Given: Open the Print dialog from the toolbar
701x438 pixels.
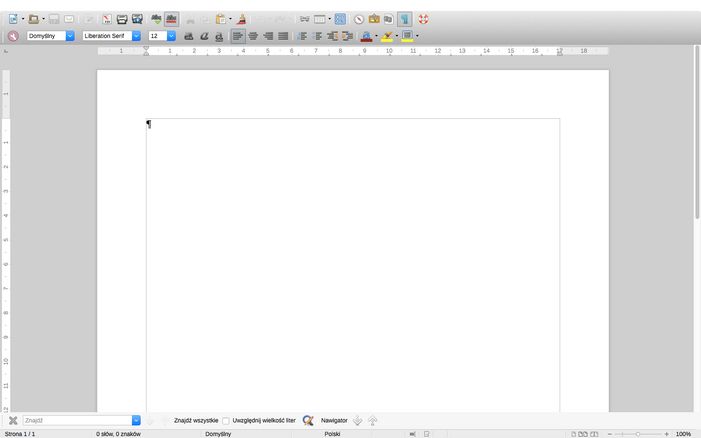Looking at the screenshot, I should click(122, 19).
